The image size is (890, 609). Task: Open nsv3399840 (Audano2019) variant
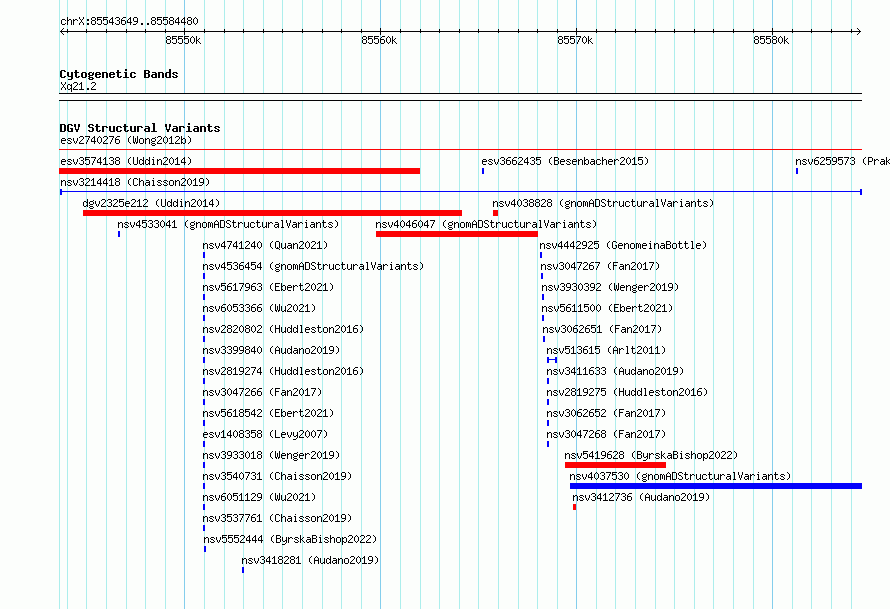click(x=271, y=350)
